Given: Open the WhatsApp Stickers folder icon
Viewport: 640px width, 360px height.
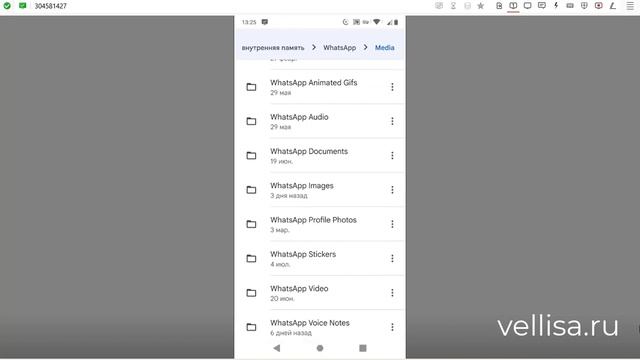Looking at the screenshot, I should [251, 258].
